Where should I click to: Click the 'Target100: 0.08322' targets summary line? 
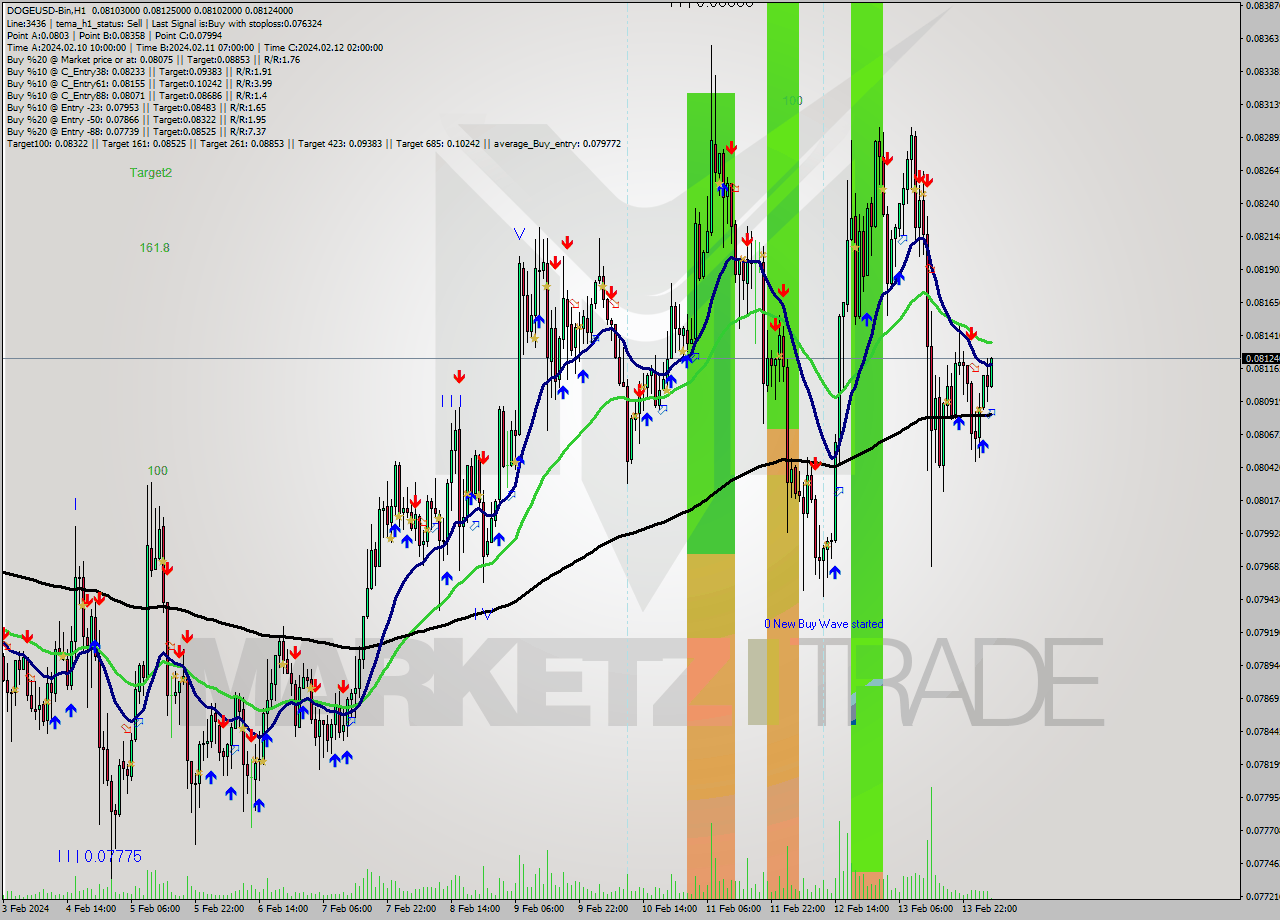coord(313,143)
